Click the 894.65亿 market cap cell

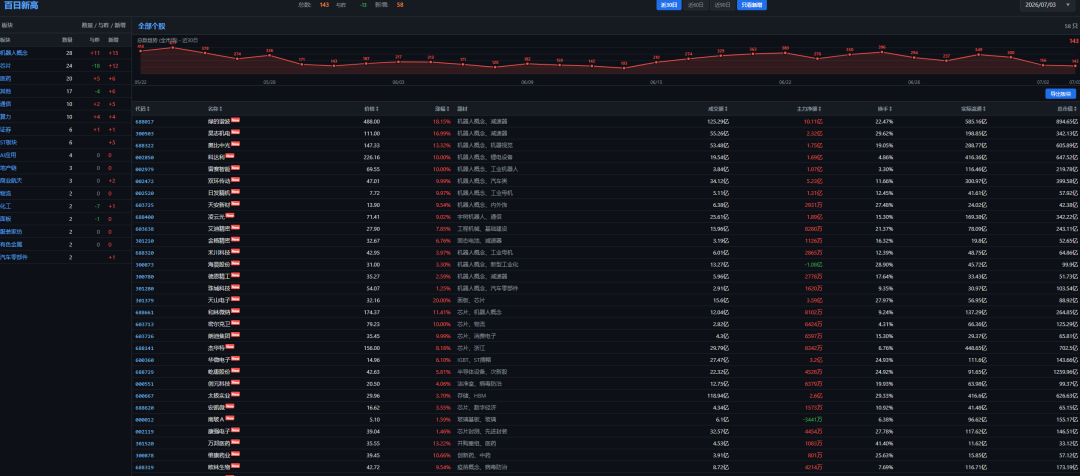tap(1068, 121)
